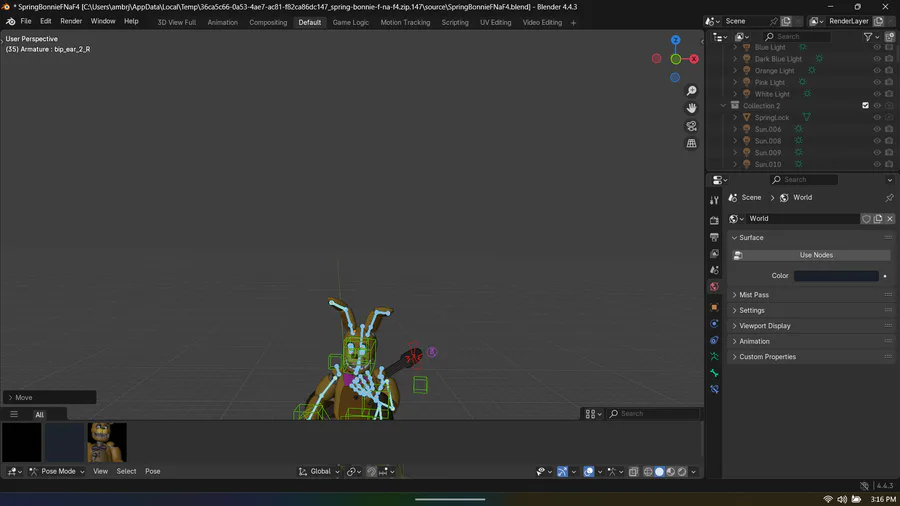Image resolution: width=900 pixels, height=506 pixels.
Task: Open the Object properties tab
Action: point(714,307)
